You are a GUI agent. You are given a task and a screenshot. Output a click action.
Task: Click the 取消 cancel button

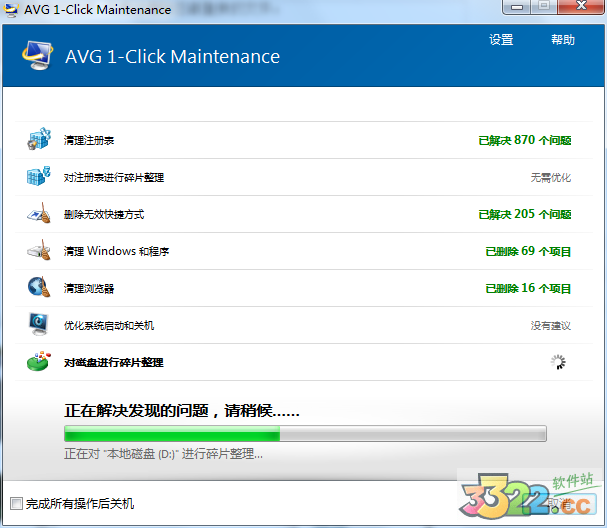tap(559, 504)
